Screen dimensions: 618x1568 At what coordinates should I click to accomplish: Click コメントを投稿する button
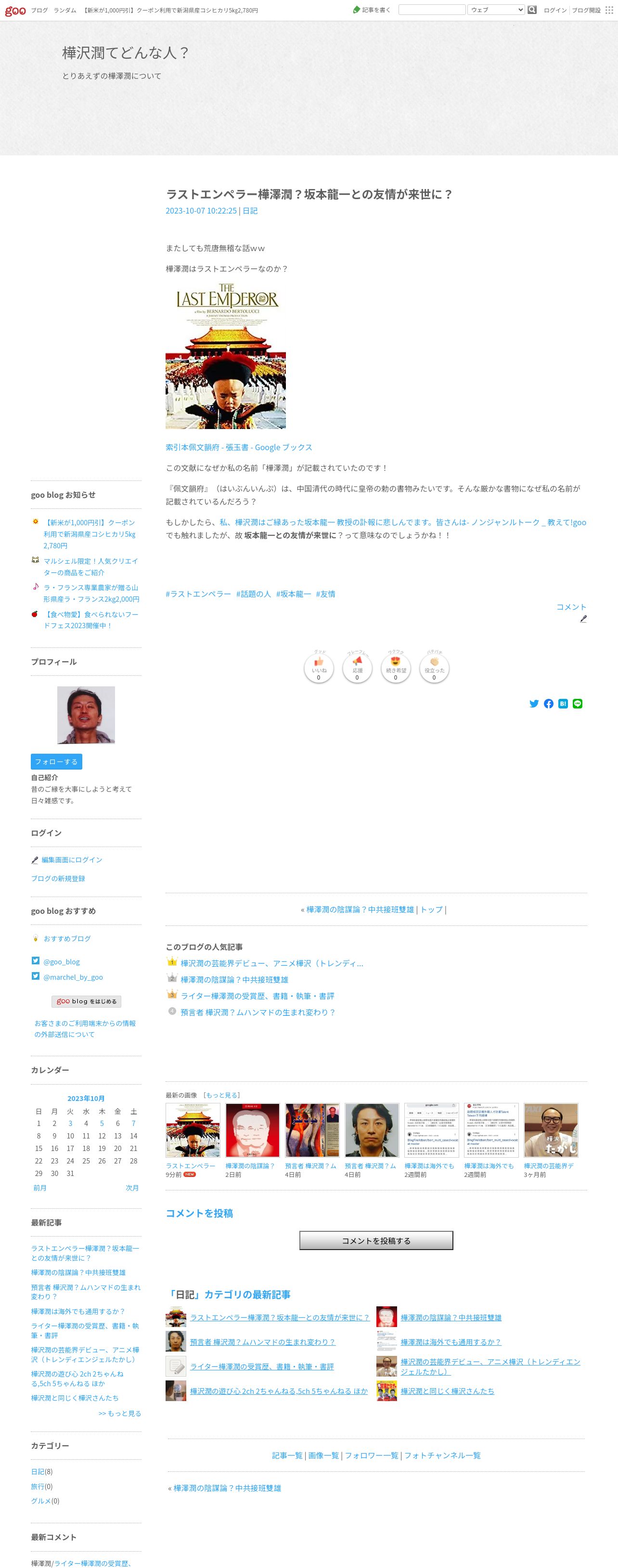376,1240
